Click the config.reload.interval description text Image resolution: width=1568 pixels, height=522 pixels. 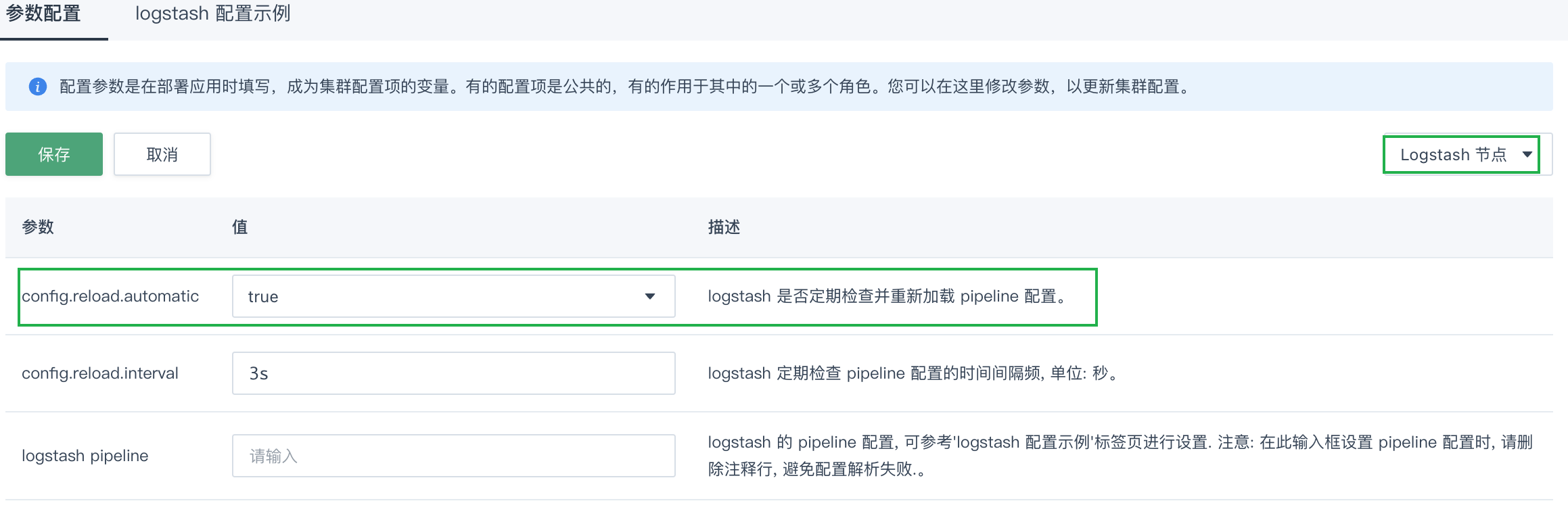coord(912,373)
